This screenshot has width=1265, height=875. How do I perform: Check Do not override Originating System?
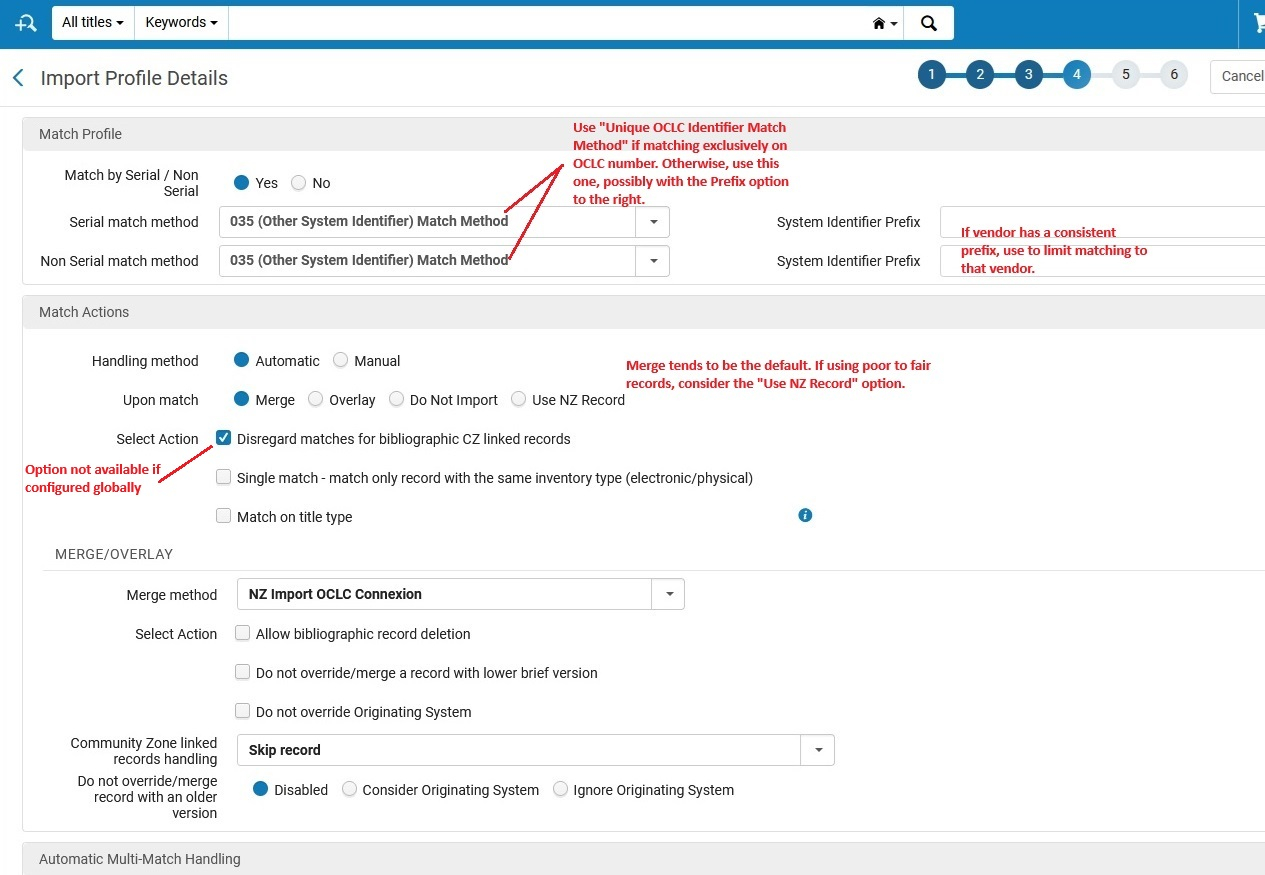[x=242, y=711]
